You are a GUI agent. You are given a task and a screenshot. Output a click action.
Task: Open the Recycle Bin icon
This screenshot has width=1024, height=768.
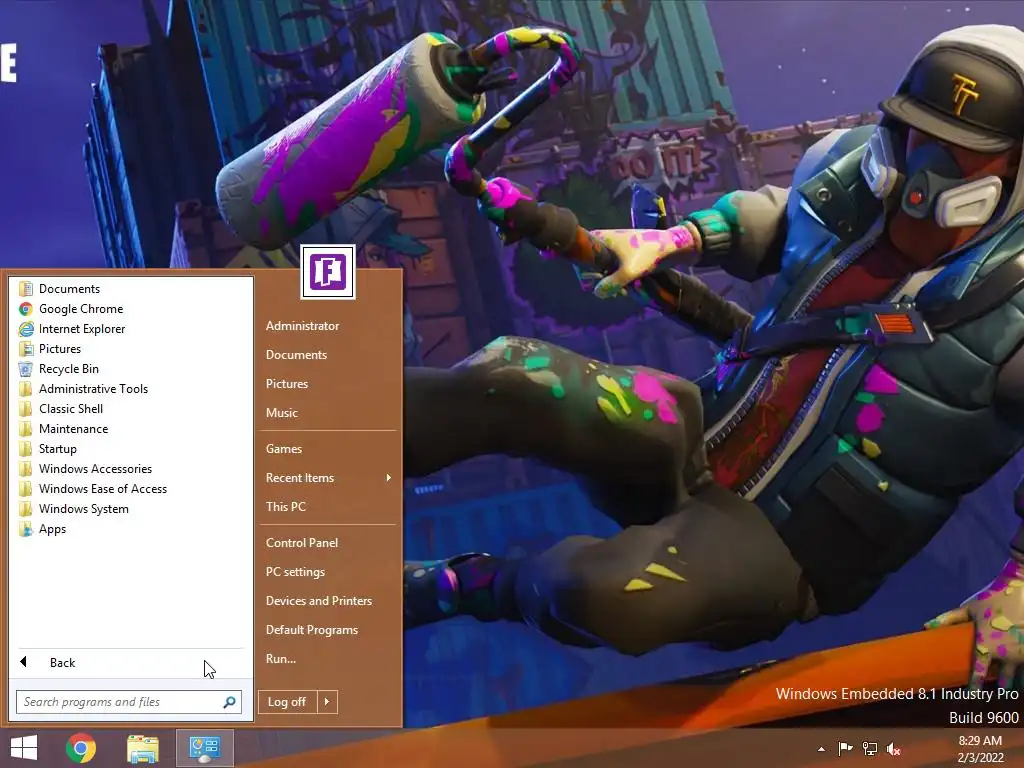25,369
